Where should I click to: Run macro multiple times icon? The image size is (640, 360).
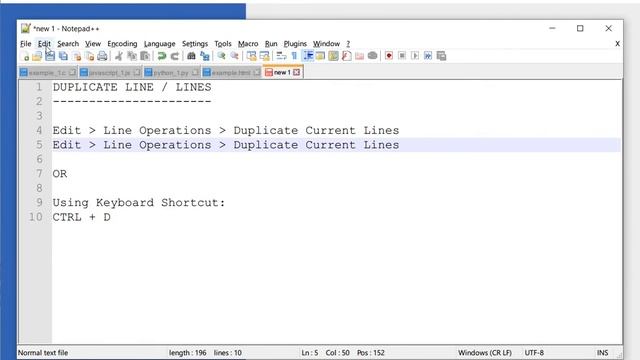428,56
